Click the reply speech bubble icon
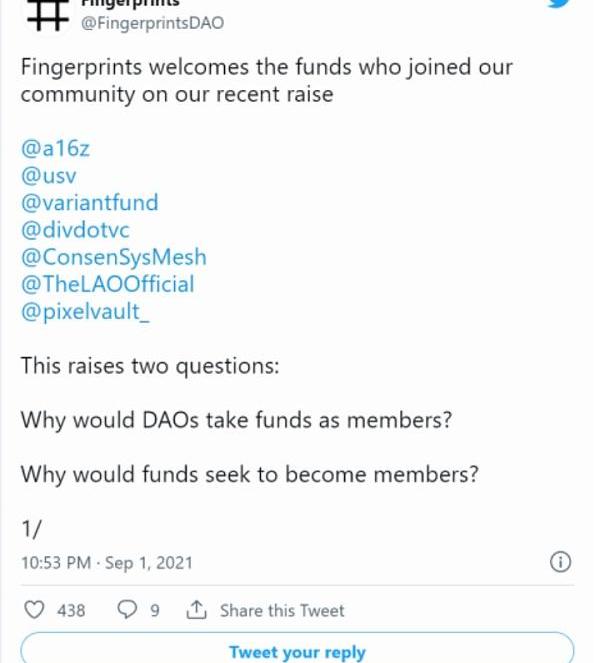600x663 pixels. 127,610
